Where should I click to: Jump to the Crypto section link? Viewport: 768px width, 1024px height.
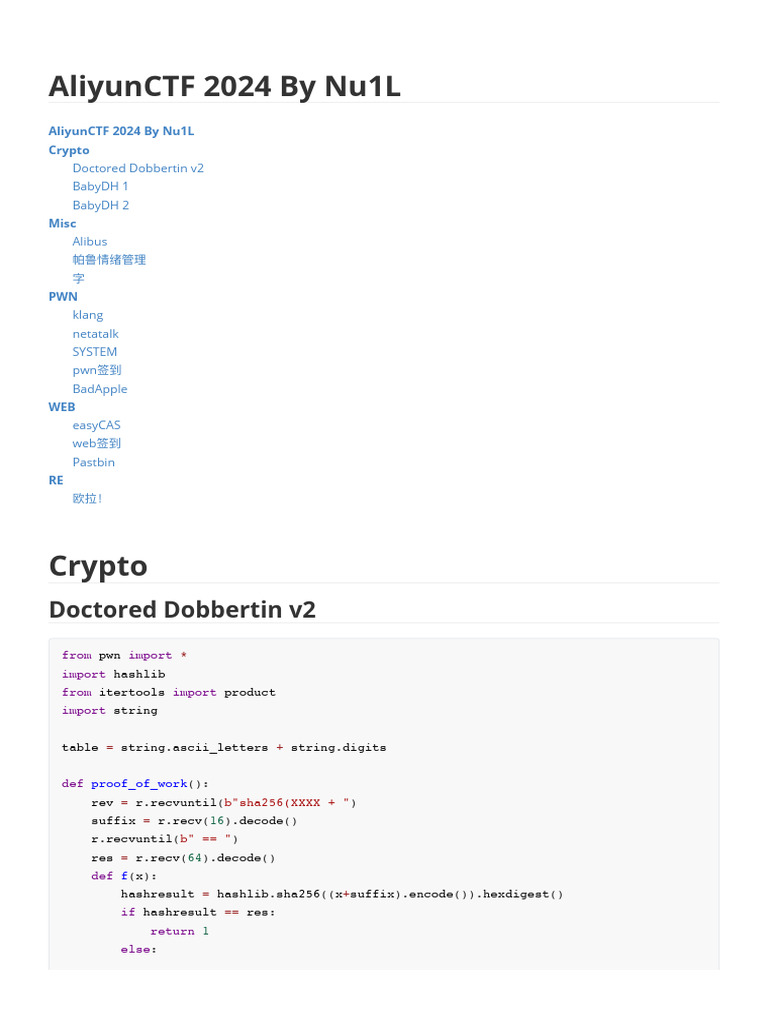69,150
